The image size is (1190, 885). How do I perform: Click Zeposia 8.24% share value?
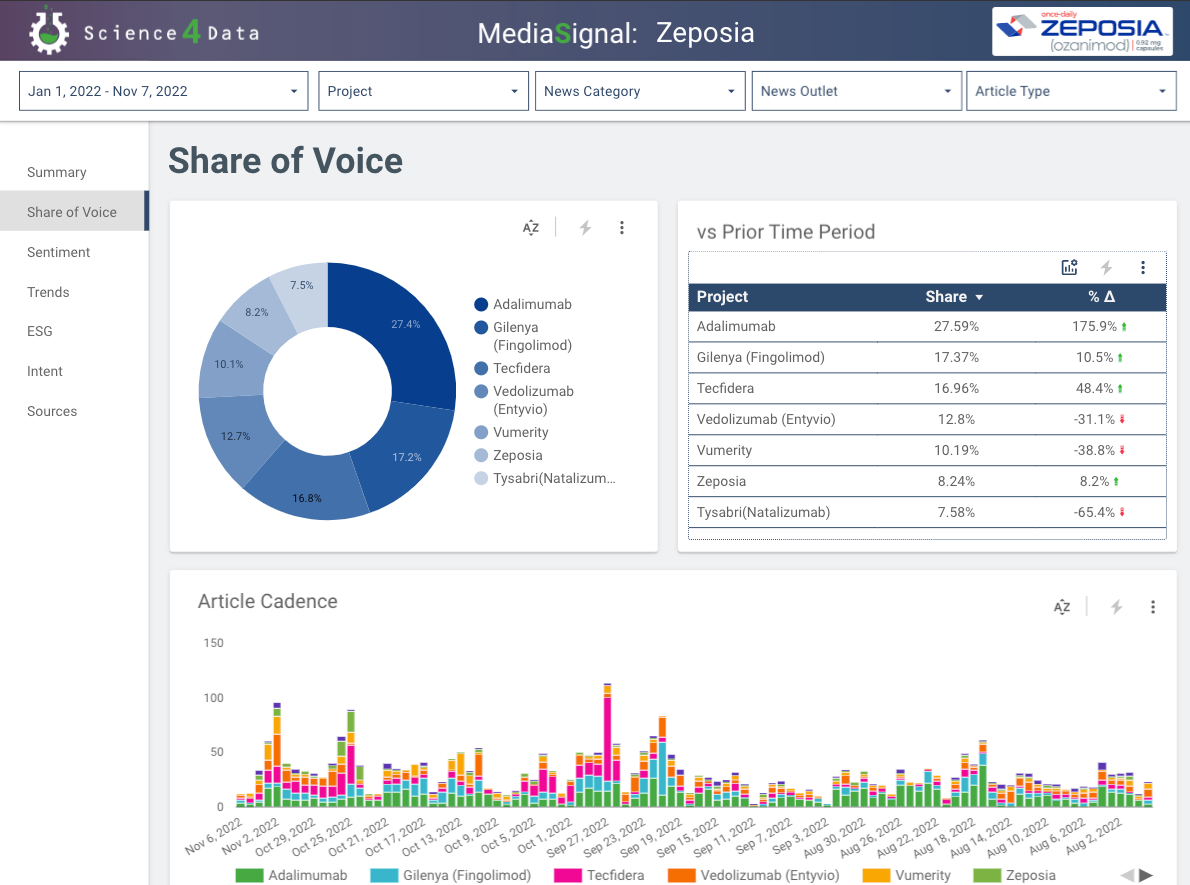click(956, 481)
